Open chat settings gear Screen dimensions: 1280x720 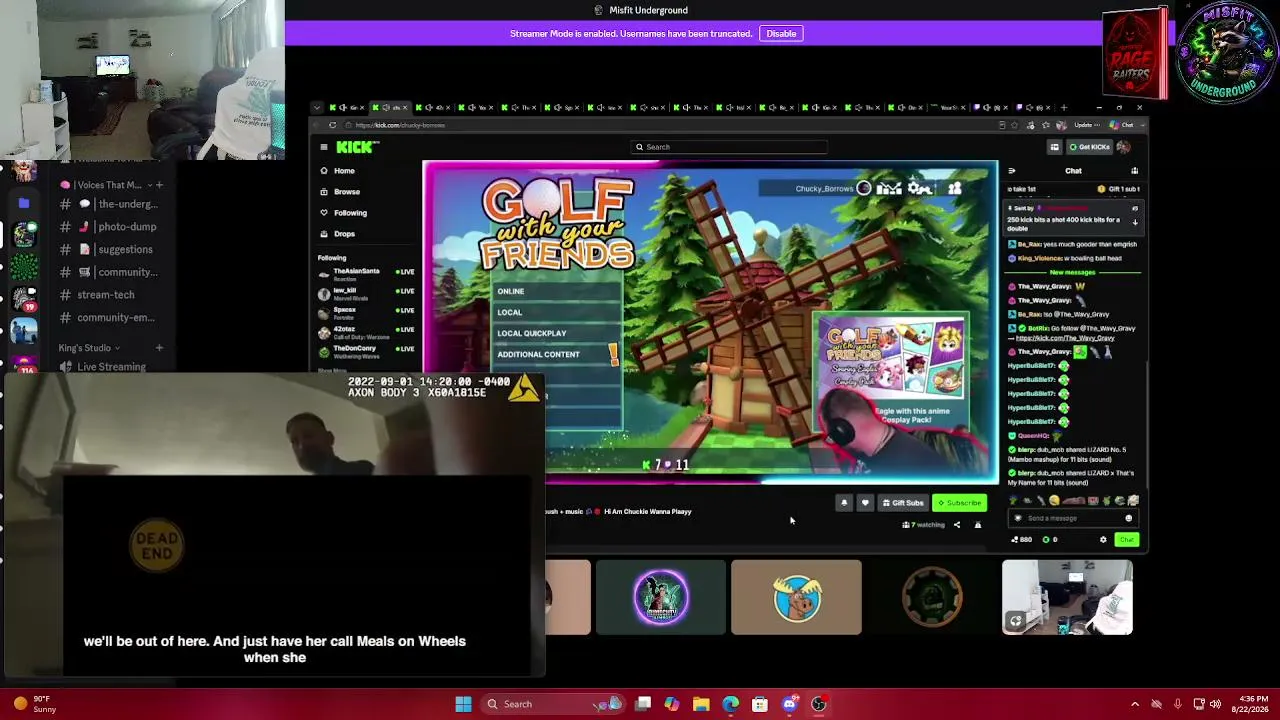coord(1103,540)
